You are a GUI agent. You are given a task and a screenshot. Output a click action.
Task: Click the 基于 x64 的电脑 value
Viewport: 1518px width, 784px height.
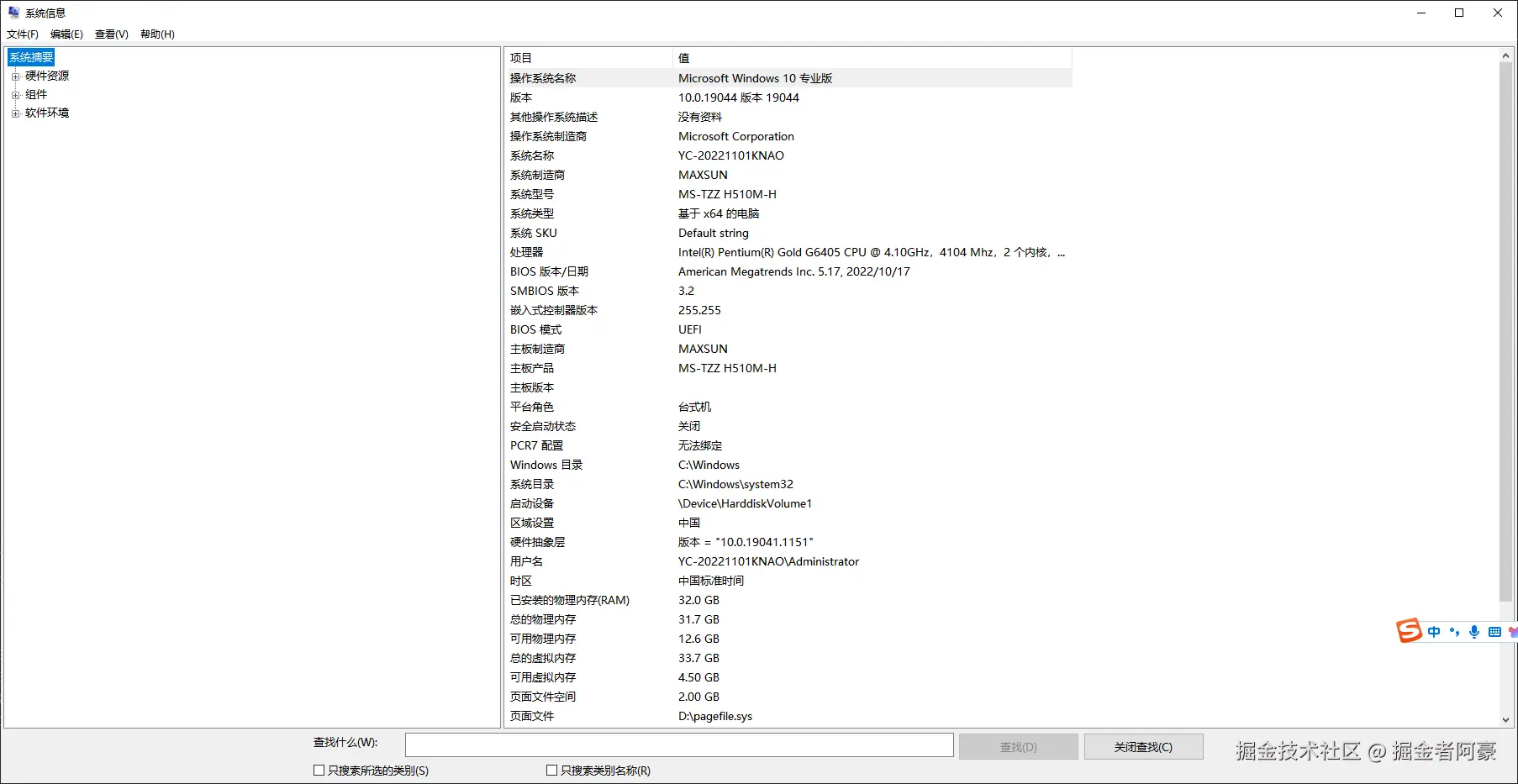tap(719, 213)
